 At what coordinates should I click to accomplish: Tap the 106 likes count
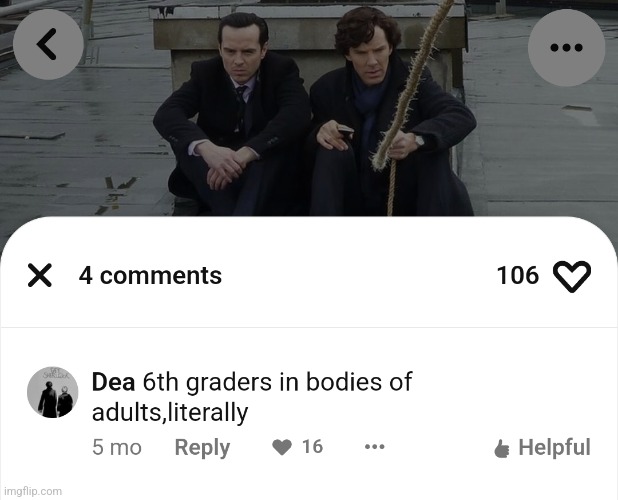[517, 275]
